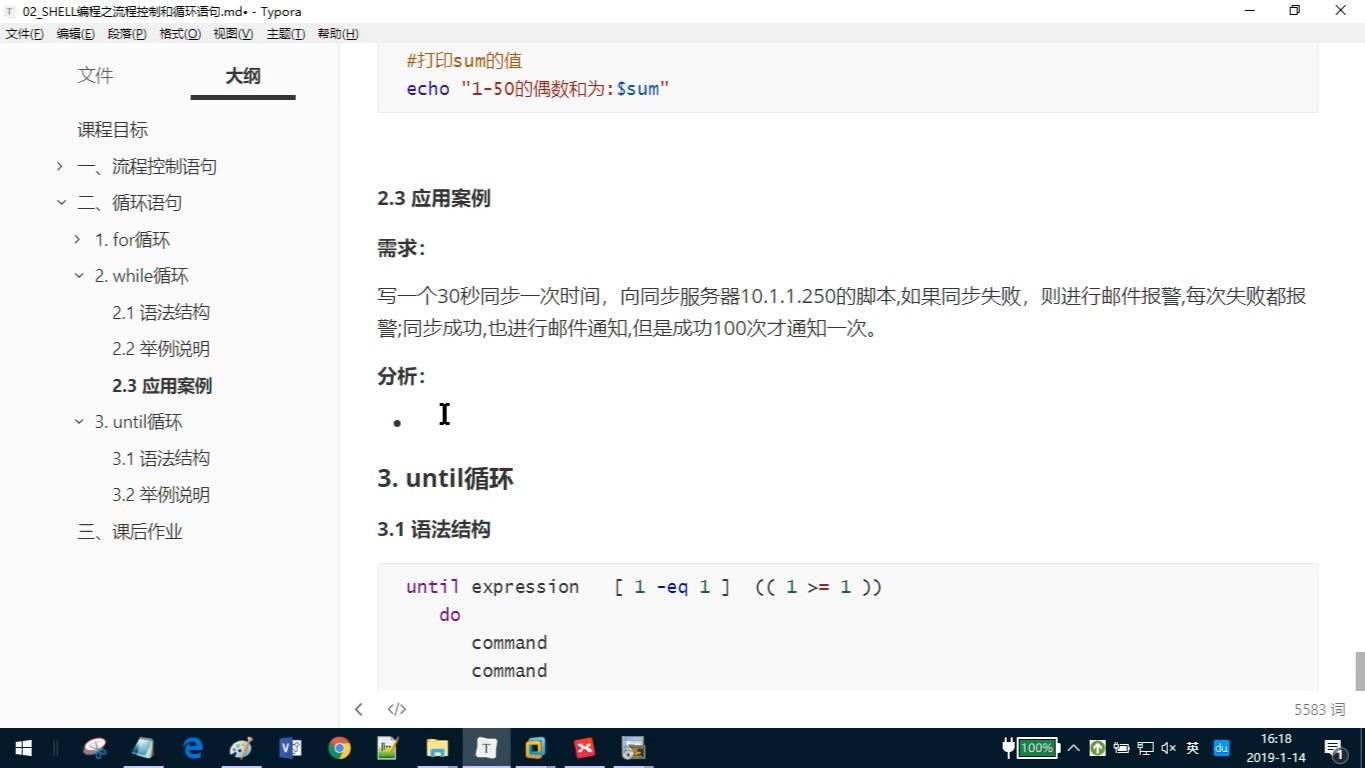The width and height of the screenshot is (1365, 768).
Task: Open VMware Workstation from the taskbar
Action: click(x=535, y=748)
